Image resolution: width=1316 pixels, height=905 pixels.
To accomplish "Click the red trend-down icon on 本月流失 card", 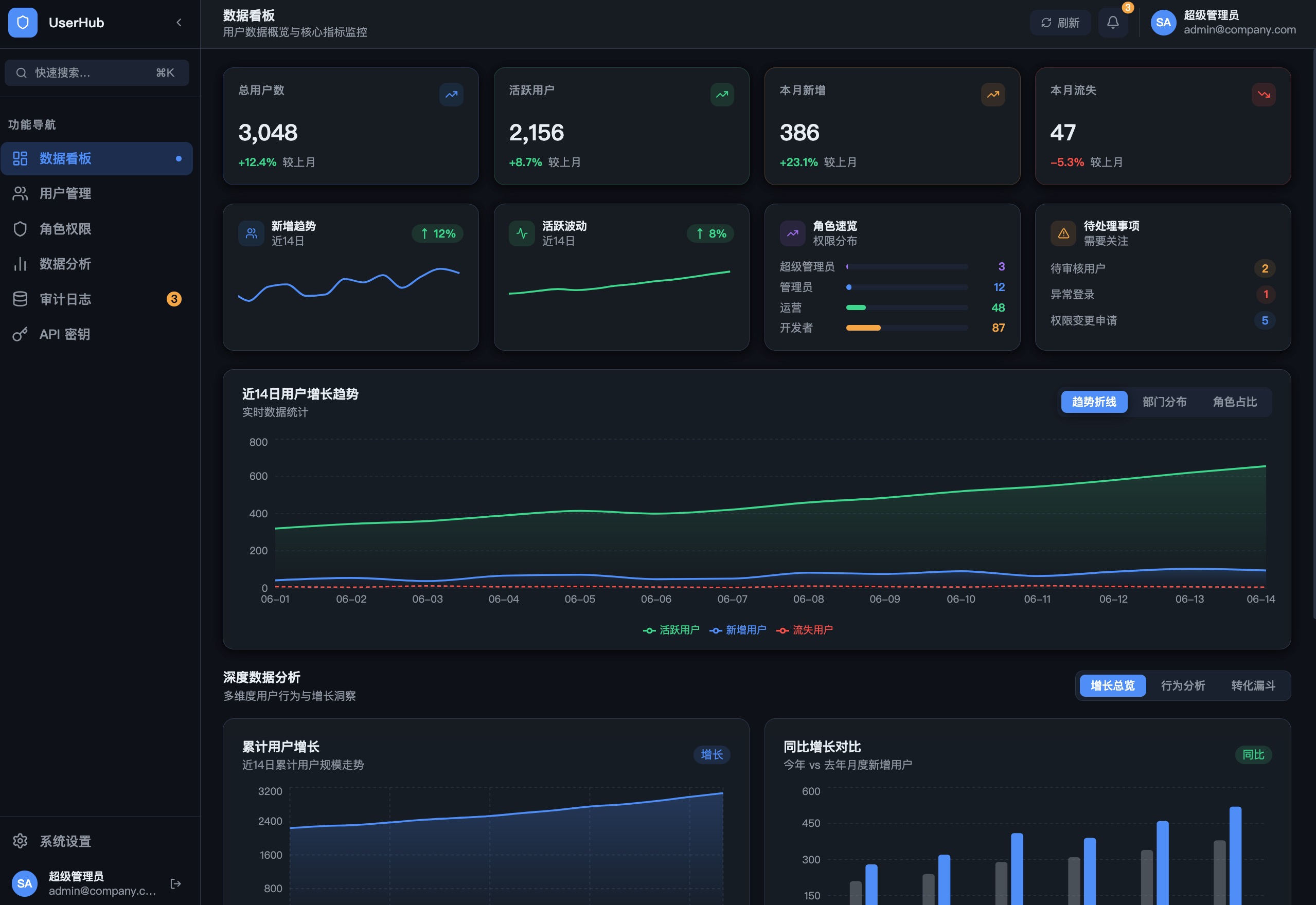I will pos(1264,95).
